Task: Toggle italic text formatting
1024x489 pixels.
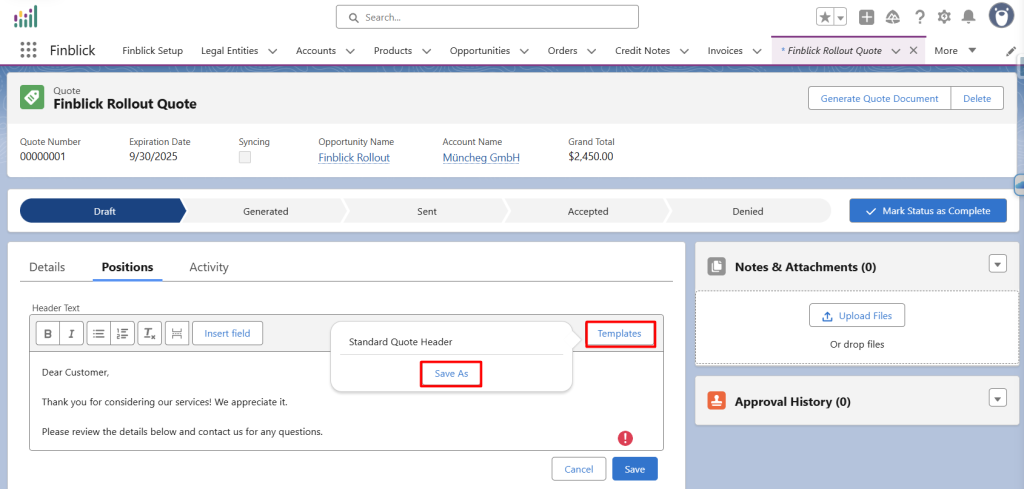Action: [x=70, y=333]
